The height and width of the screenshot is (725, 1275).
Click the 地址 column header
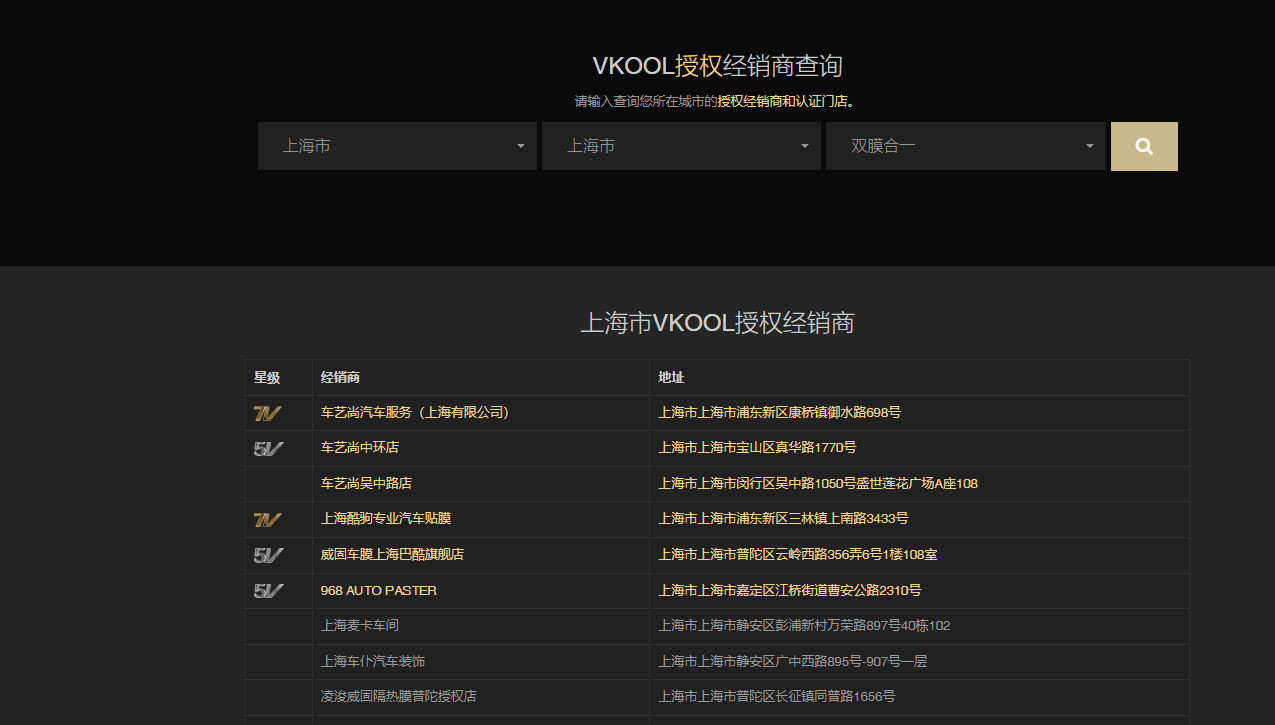[671, 377]
